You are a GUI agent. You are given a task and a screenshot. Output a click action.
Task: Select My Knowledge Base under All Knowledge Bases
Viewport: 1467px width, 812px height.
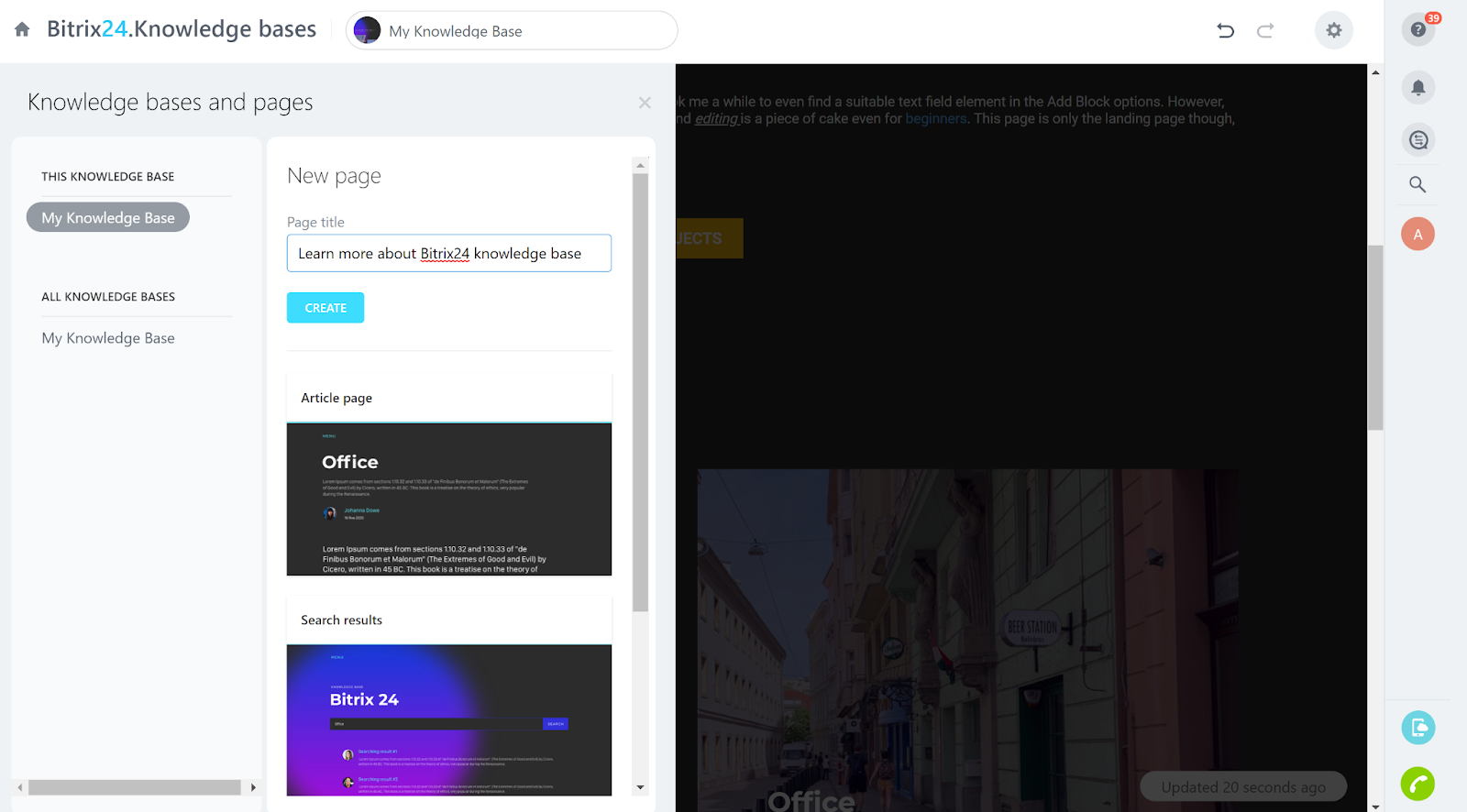tap(108, 338)
